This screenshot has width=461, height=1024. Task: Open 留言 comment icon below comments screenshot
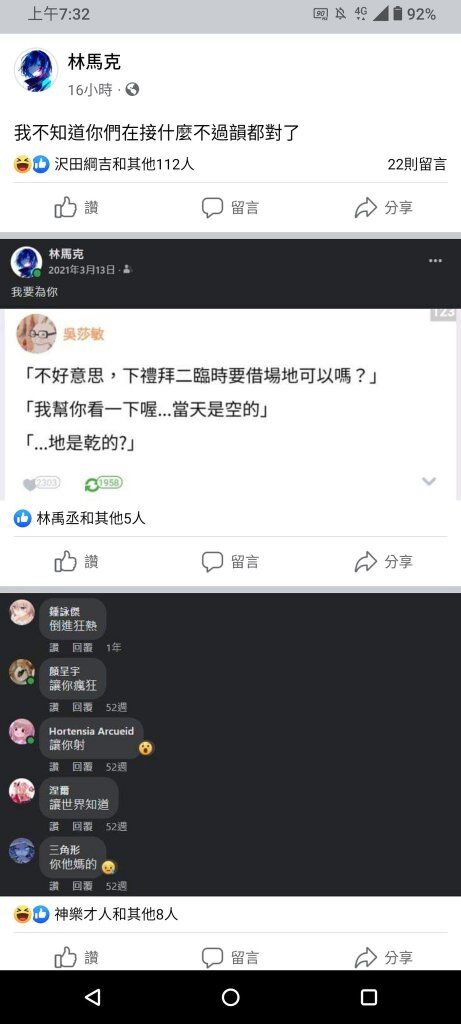(x=212, y=958)
